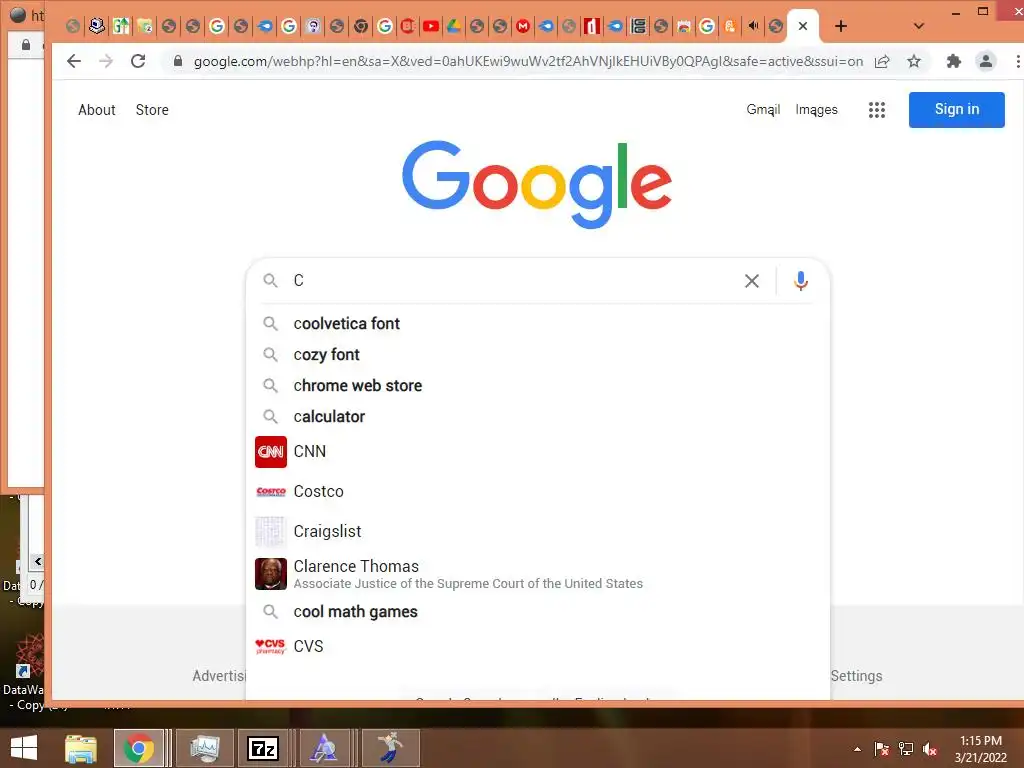The height and width of the screenshot is (768, 1024).
Task: Bookmark this tab with the star icon
Action: pos(914,61)
